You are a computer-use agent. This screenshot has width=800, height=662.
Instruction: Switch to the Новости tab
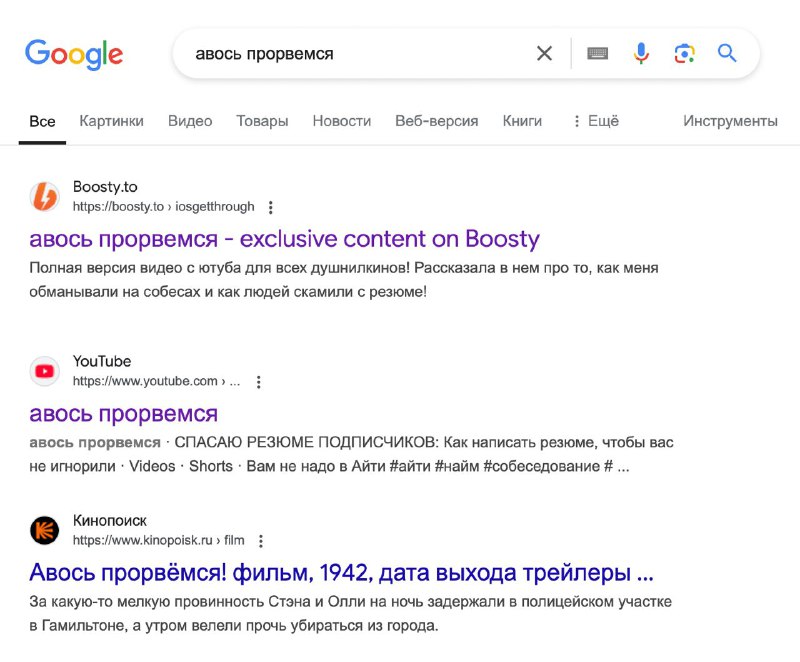coord(341,121)
